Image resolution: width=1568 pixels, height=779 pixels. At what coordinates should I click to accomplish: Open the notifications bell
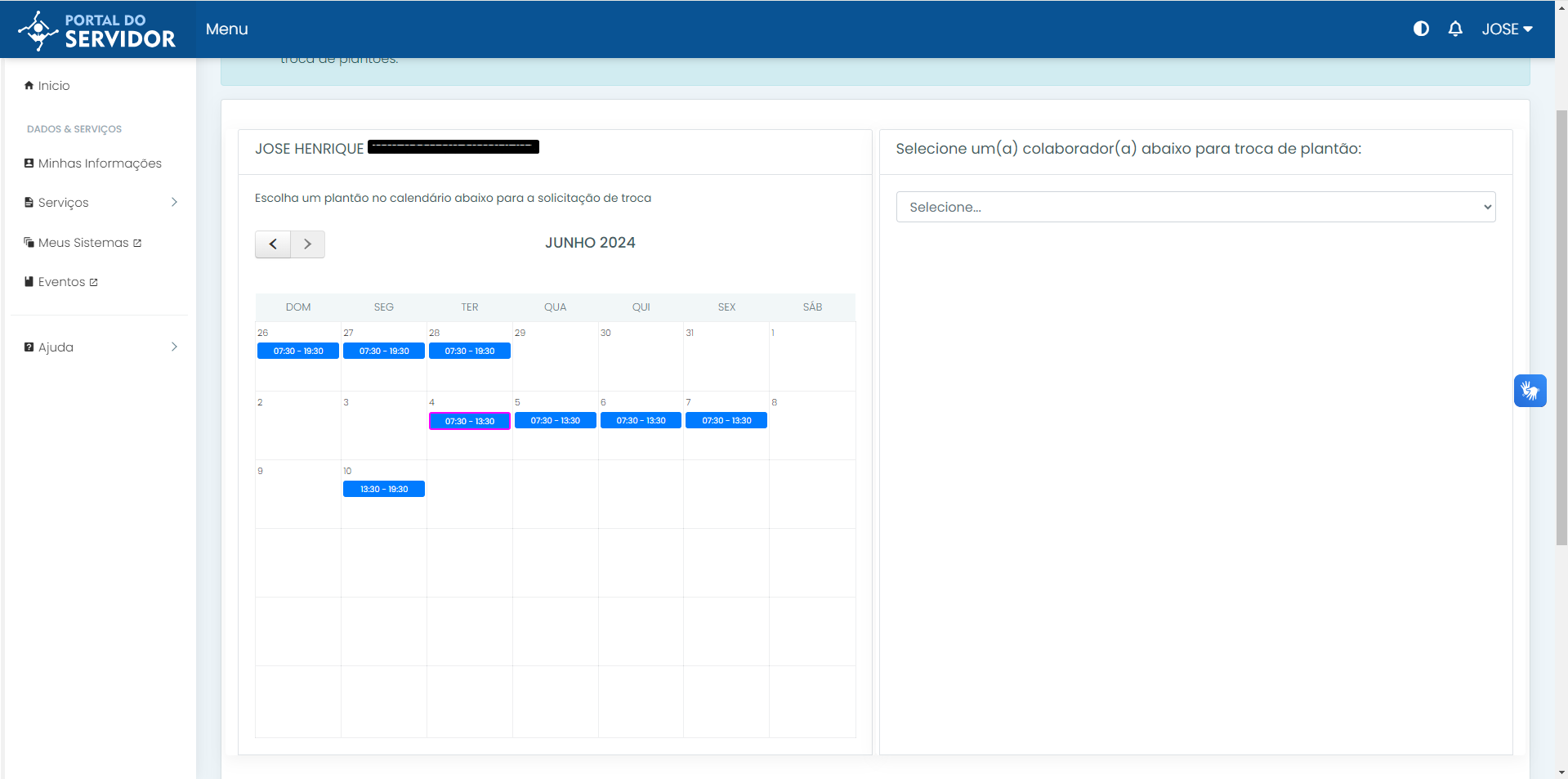pyautogui.click(x=1455, y=29)
